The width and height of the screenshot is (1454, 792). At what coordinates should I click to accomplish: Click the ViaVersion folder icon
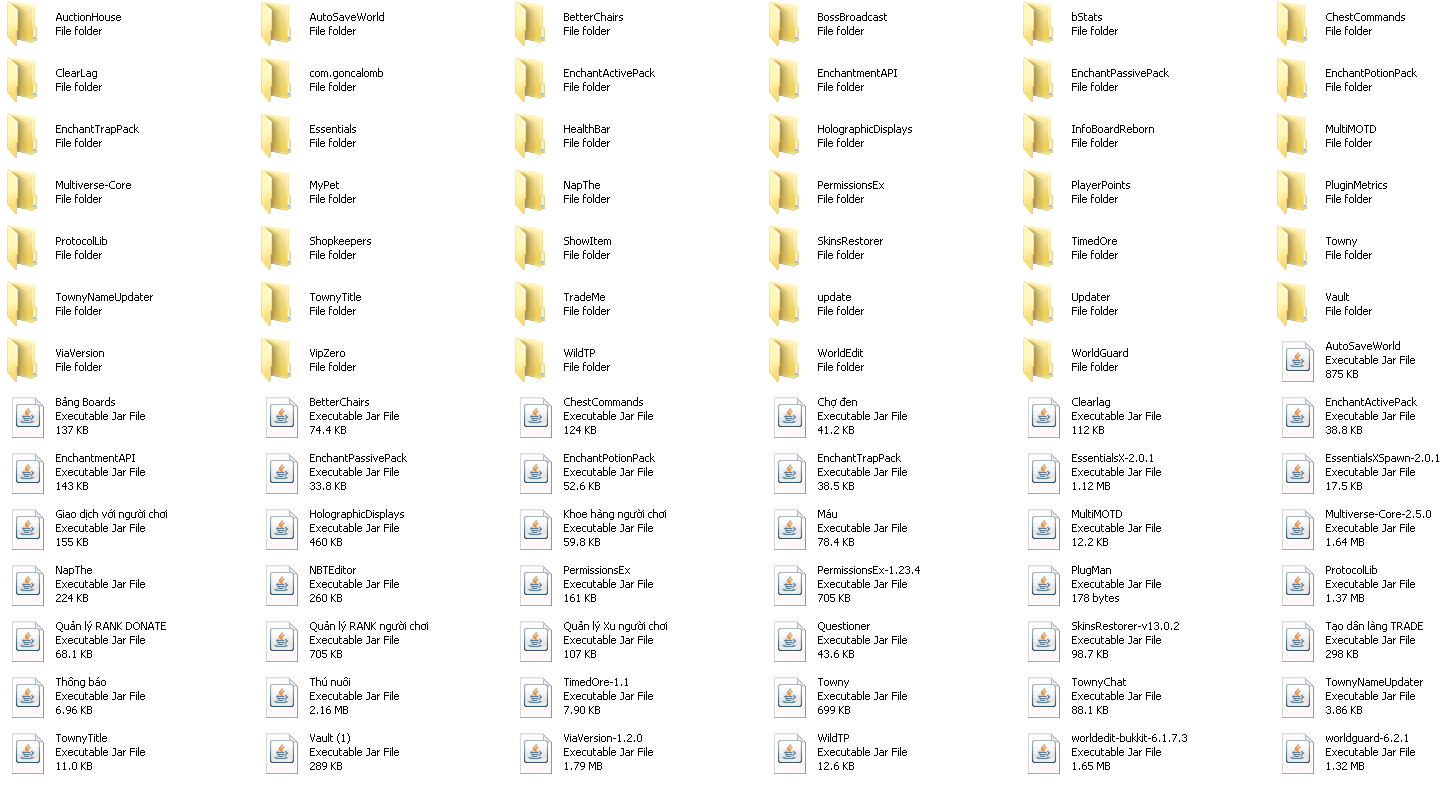pos(24,360)
